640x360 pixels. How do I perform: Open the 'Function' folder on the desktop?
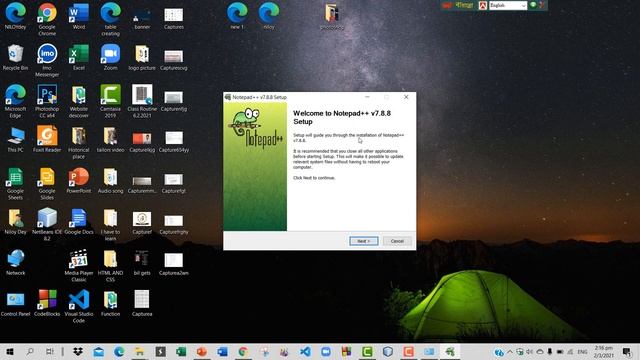tap(110, 303)
